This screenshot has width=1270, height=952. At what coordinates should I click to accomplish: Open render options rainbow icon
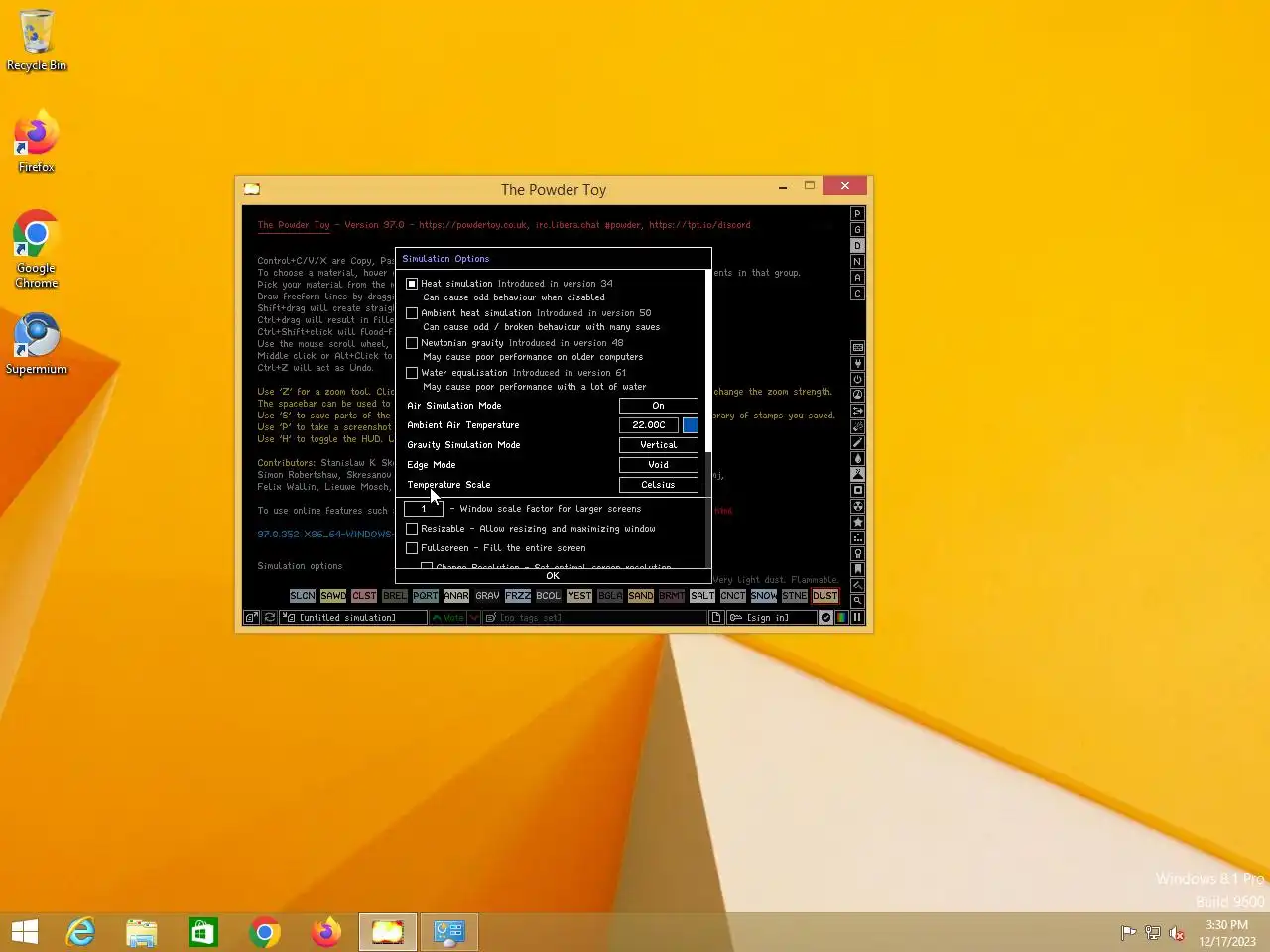841,617
